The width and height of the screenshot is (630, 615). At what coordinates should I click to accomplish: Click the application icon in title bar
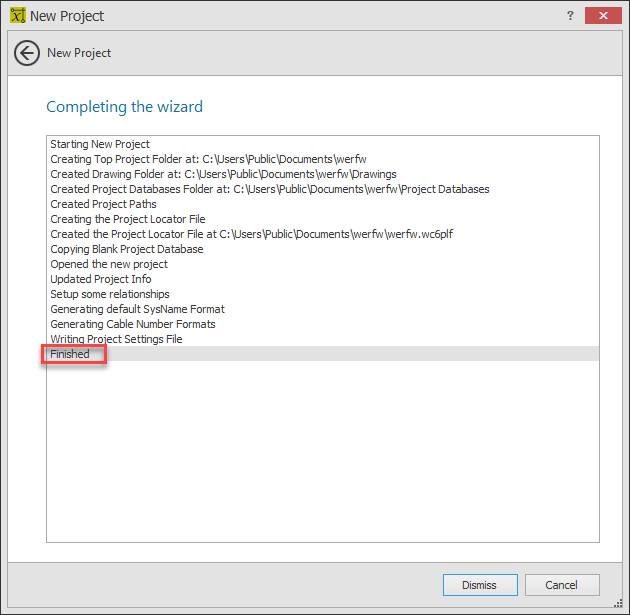pyautogui.click(x=18, y=16)
